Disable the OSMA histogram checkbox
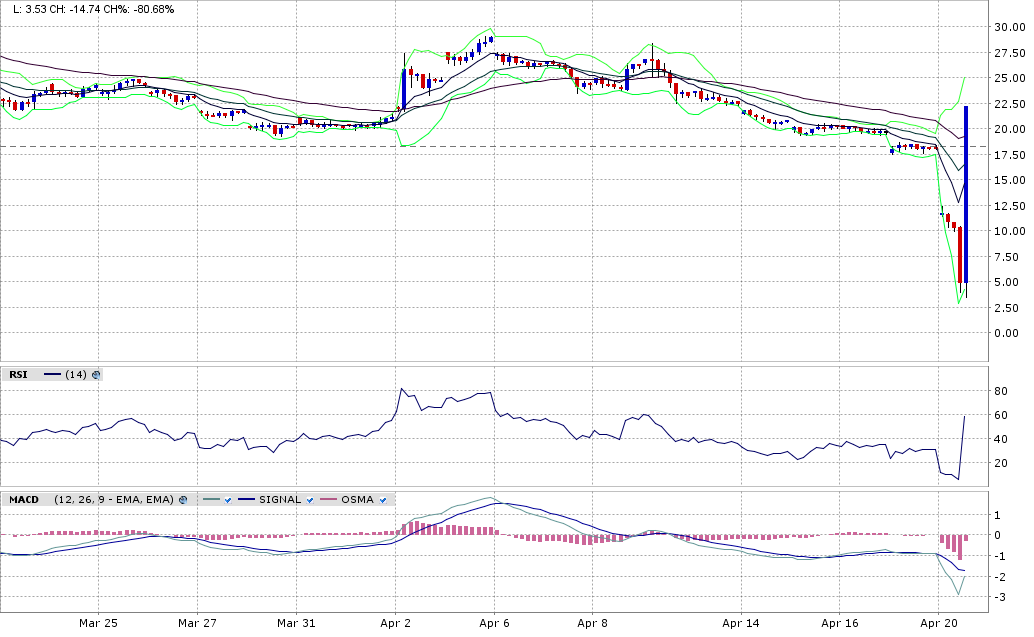The width and height of the screenshot is (1034, 637). pyautogui.click(x=384, y=499)
